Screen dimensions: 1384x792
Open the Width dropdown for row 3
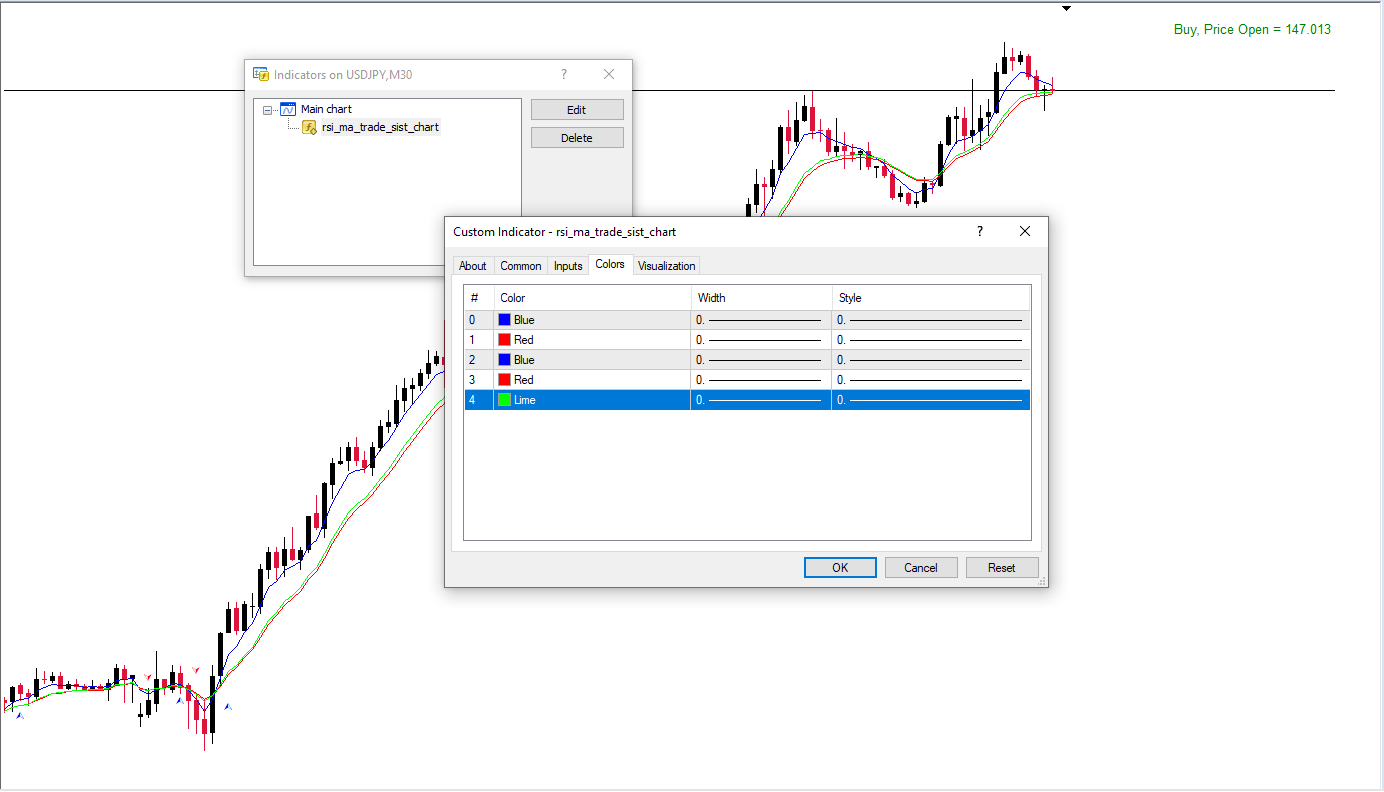(760, 380)
